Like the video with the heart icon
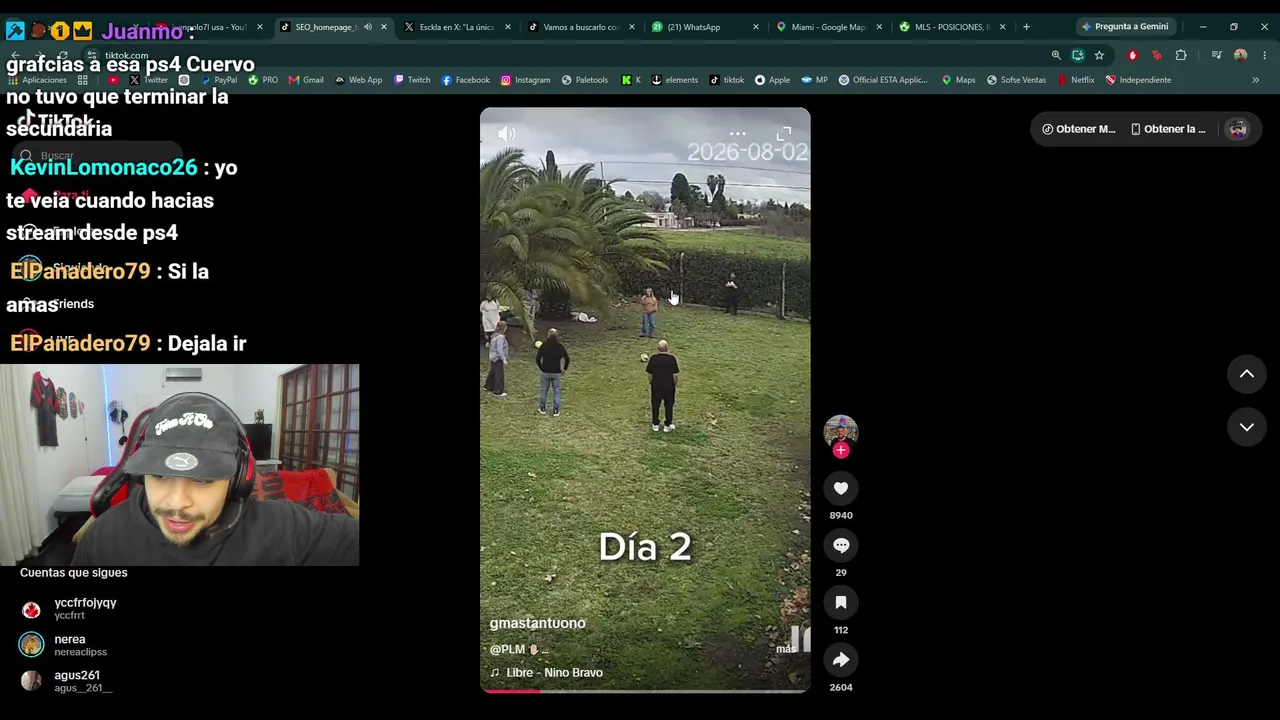1280x720 pixels. [841, 488]
